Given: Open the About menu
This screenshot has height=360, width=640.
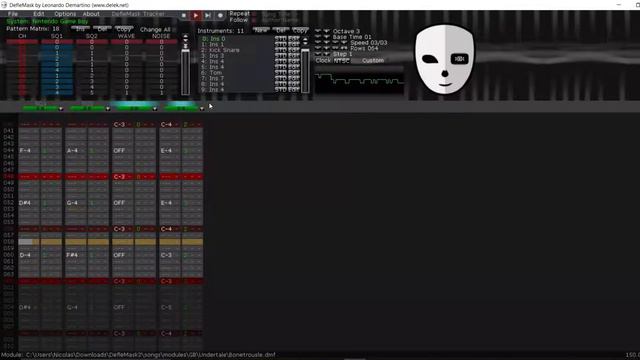Looking at the screenshot, I should tap(91, 14).
